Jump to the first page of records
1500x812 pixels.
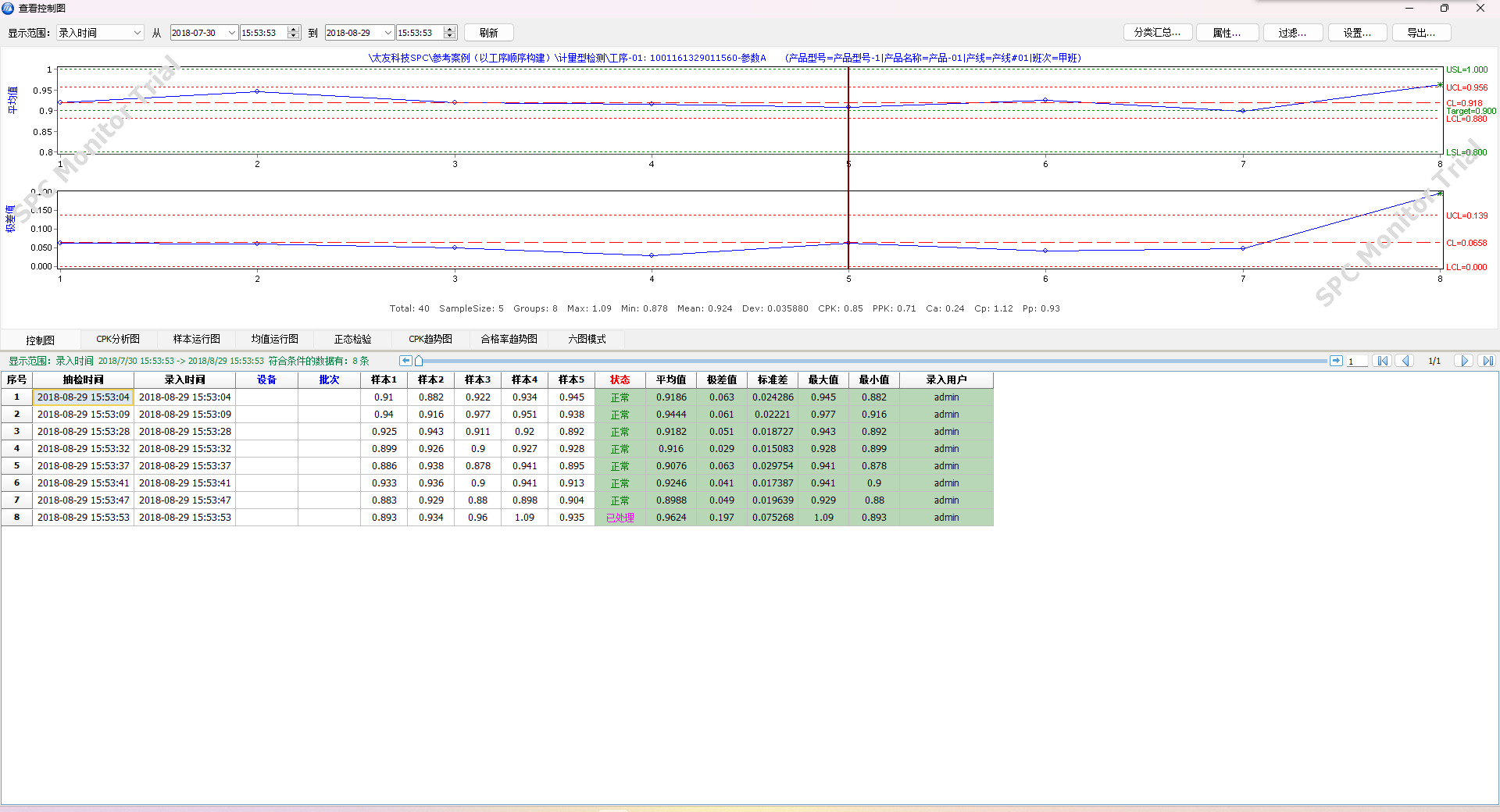point(1383,361)
